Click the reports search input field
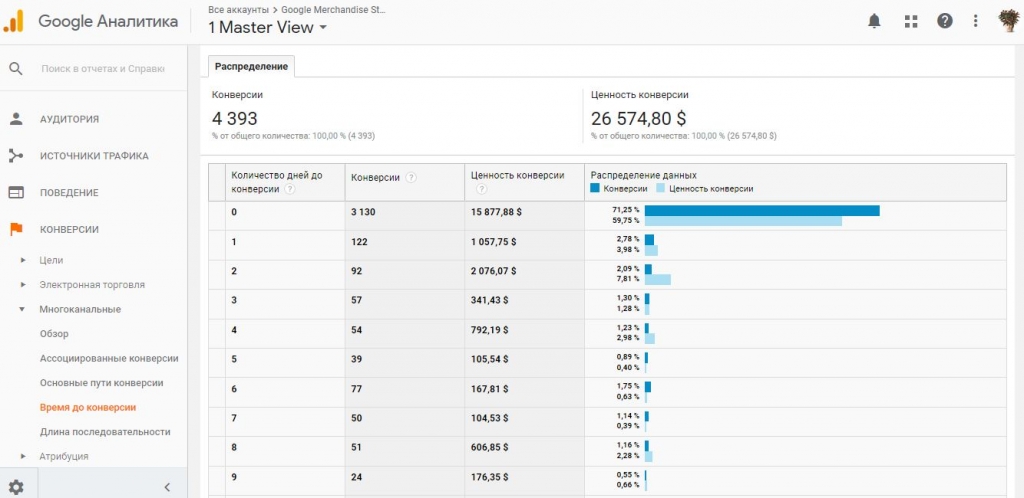 coord(103,68)
